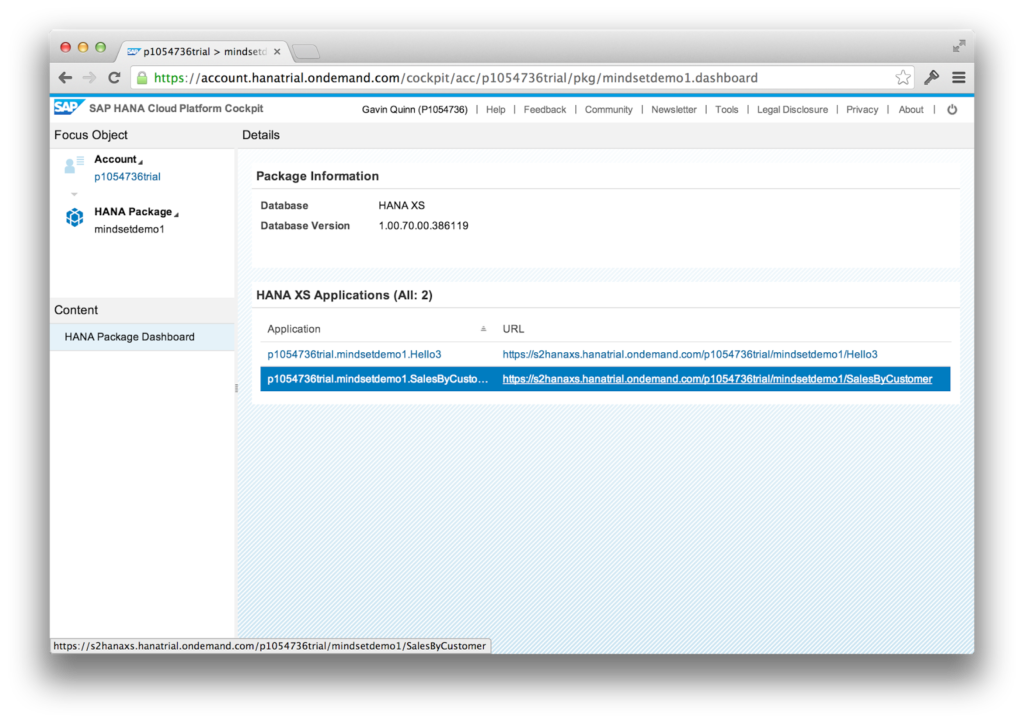Click Database Version value 1.00.70.00.386119

click(x=423, y=225)
